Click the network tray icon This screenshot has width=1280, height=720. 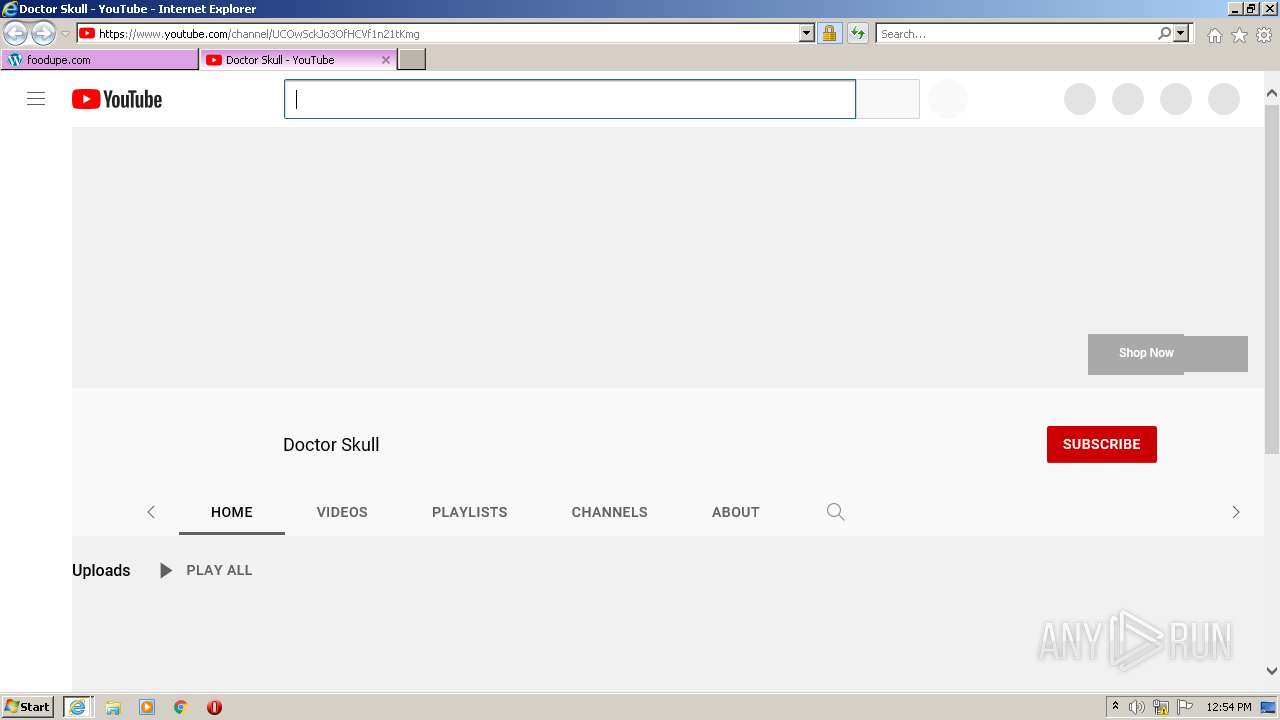tap(1161, 707)
